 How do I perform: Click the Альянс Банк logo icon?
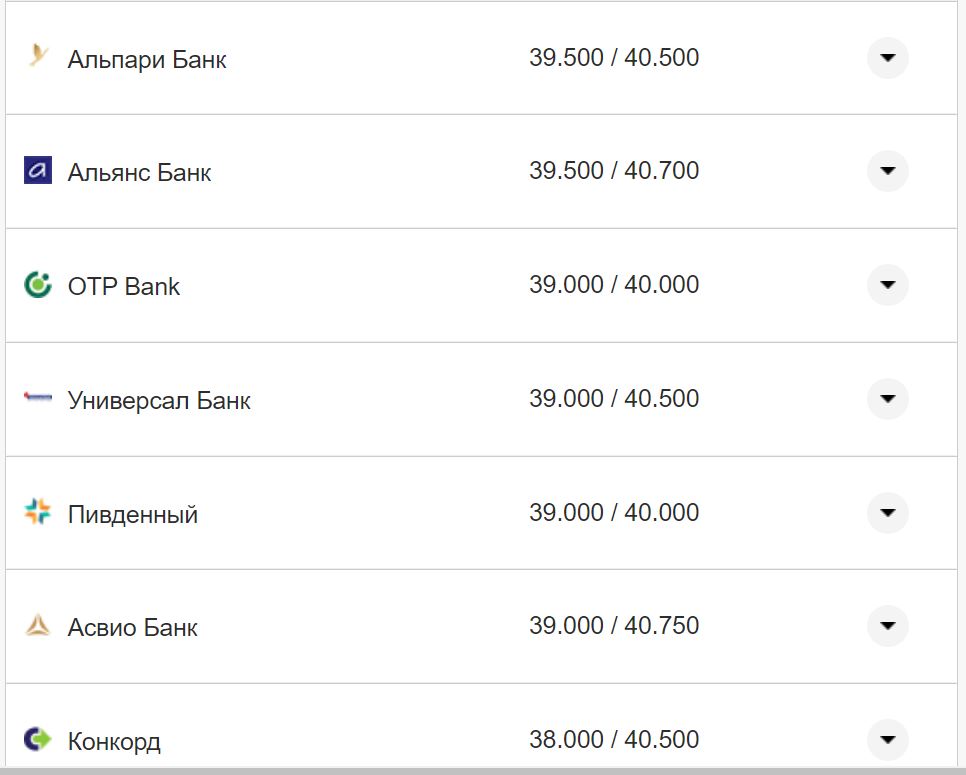point(38,171)
